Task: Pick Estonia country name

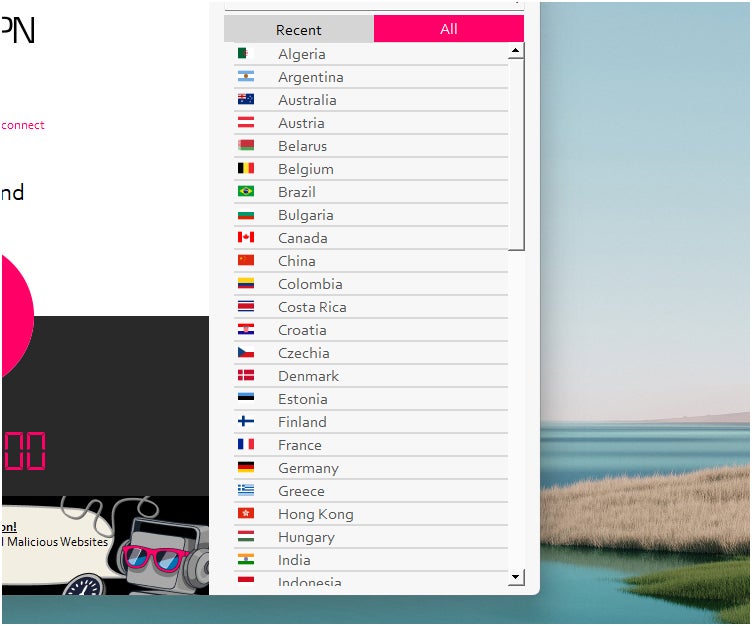Action: 303,400
